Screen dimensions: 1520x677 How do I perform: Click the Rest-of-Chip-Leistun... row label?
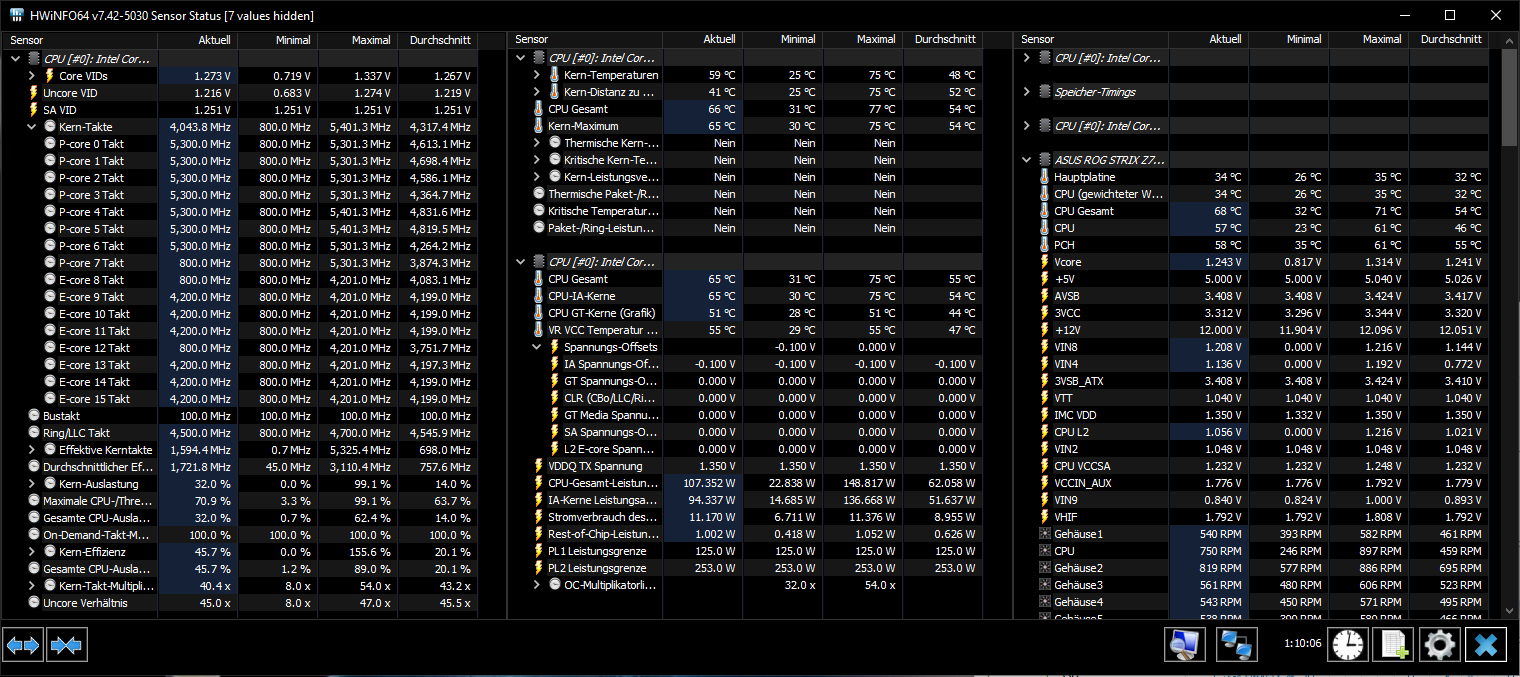coord(603,535)
